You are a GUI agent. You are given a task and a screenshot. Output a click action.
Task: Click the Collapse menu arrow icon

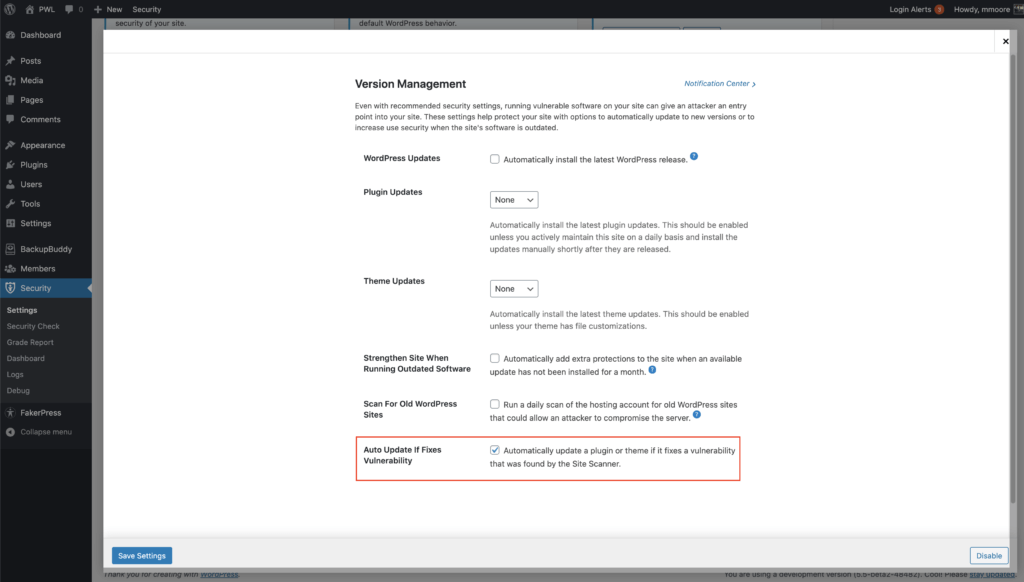[x=10, y=432]
